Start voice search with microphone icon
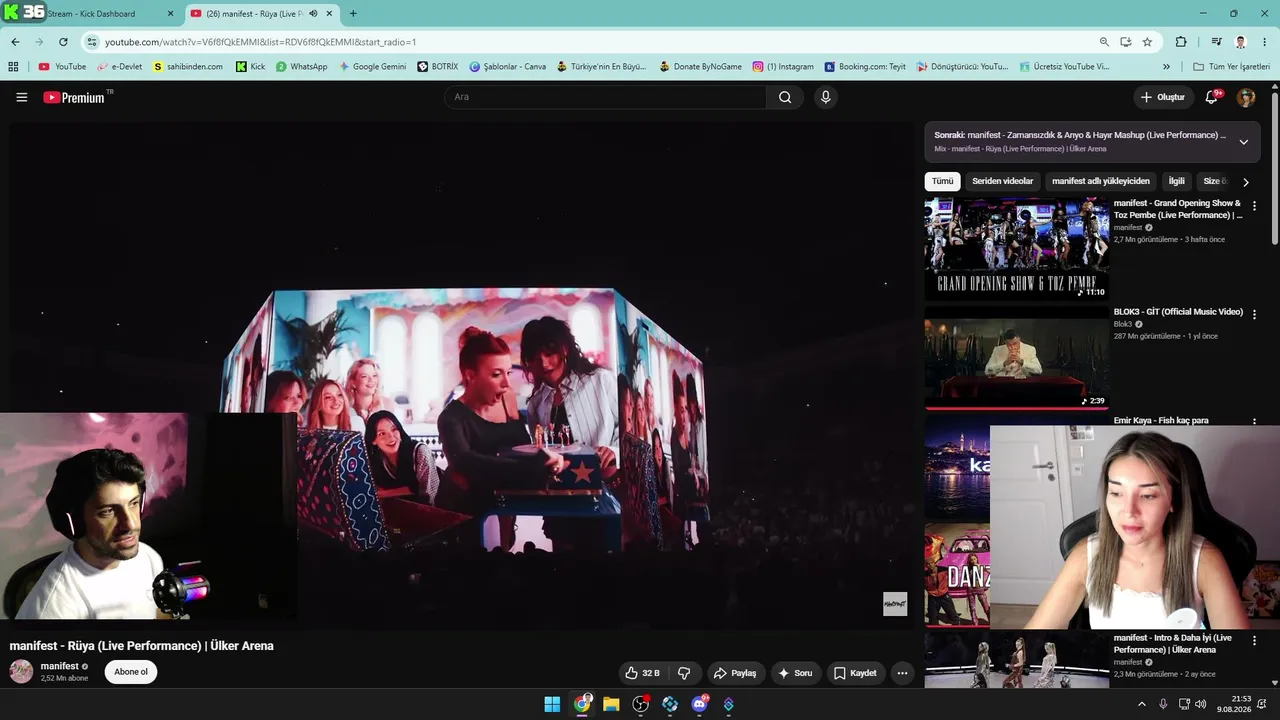The image size is (1280, 720). click(825, 97)
